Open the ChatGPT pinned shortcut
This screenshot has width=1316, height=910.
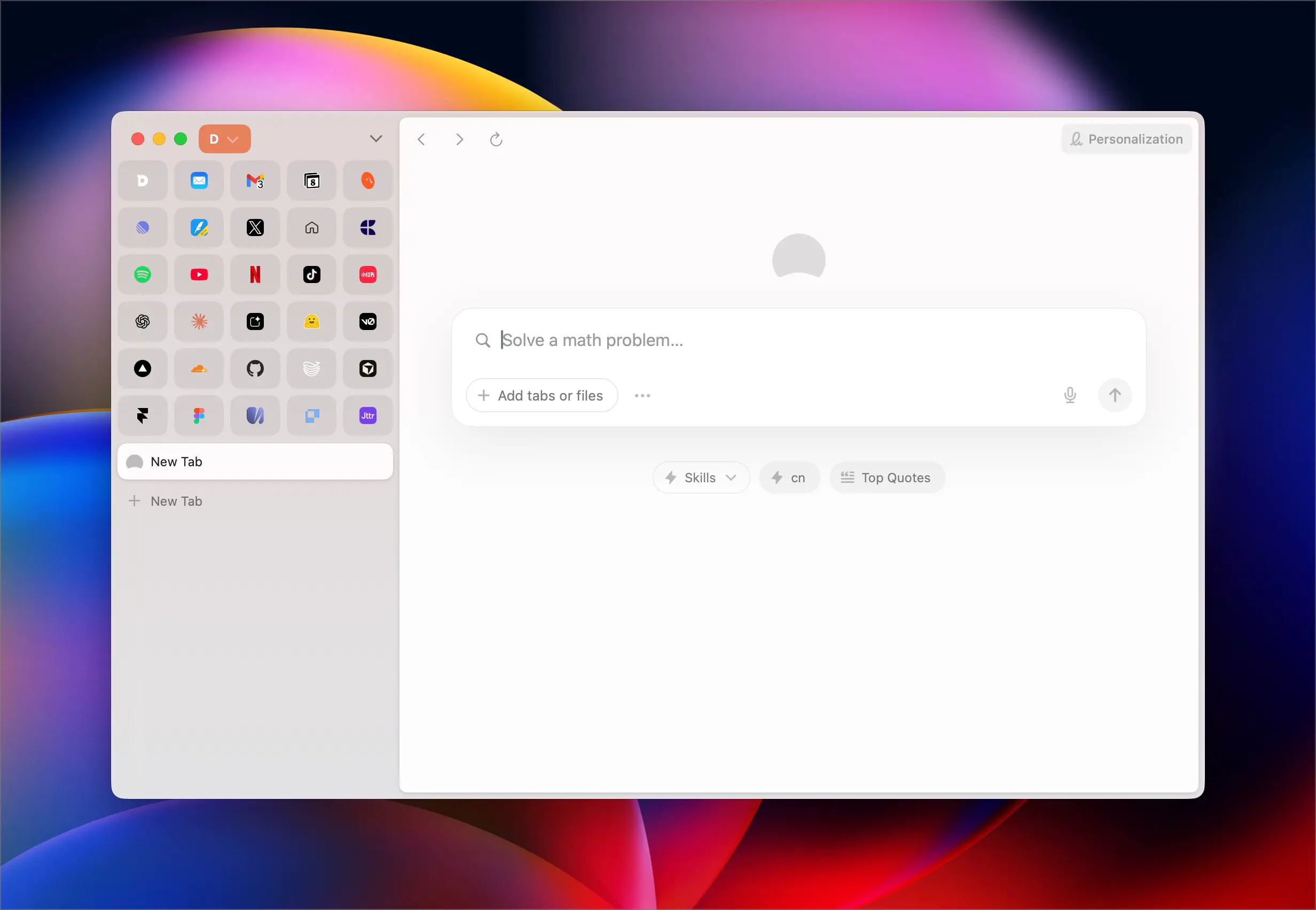pos(143,321)
